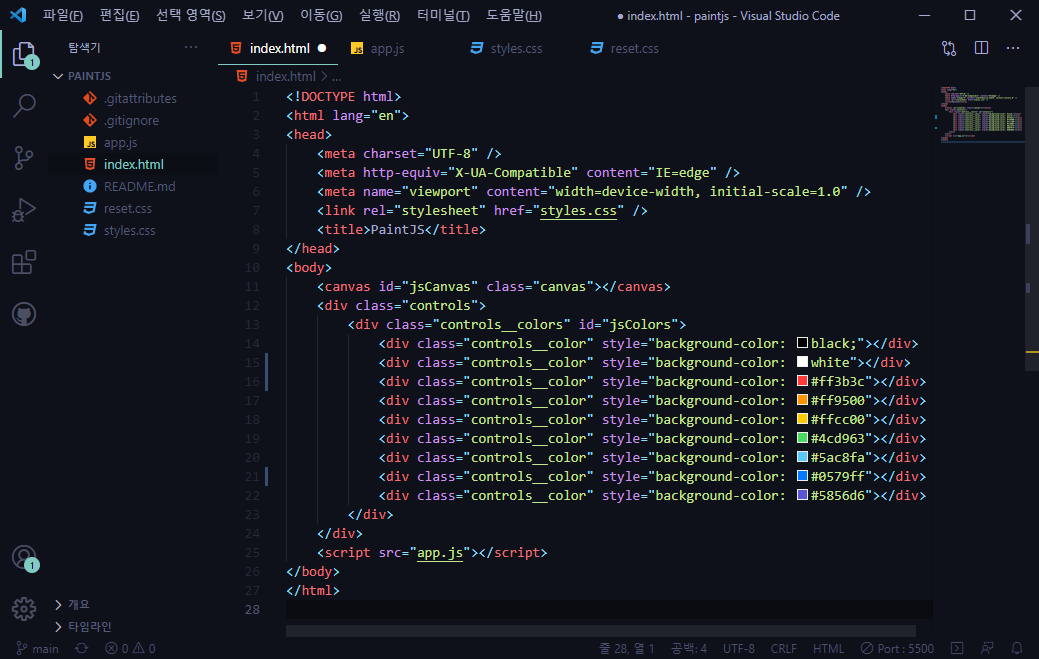Click the notifications bell in status bar
Image resolution: width=1039 pixels, height=659 pixels.
[x=1016, y=648]
